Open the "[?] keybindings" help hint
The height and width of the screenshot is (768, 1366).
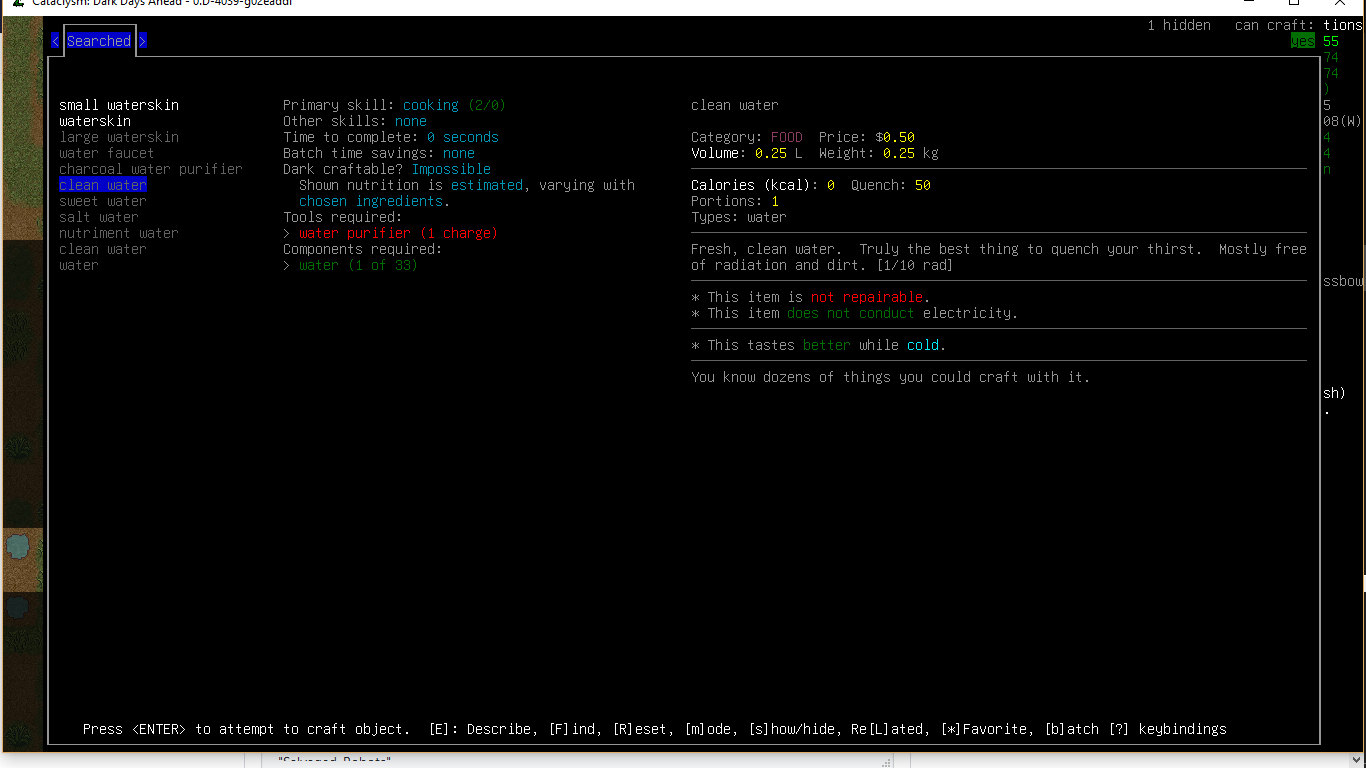pos(1167,729)
